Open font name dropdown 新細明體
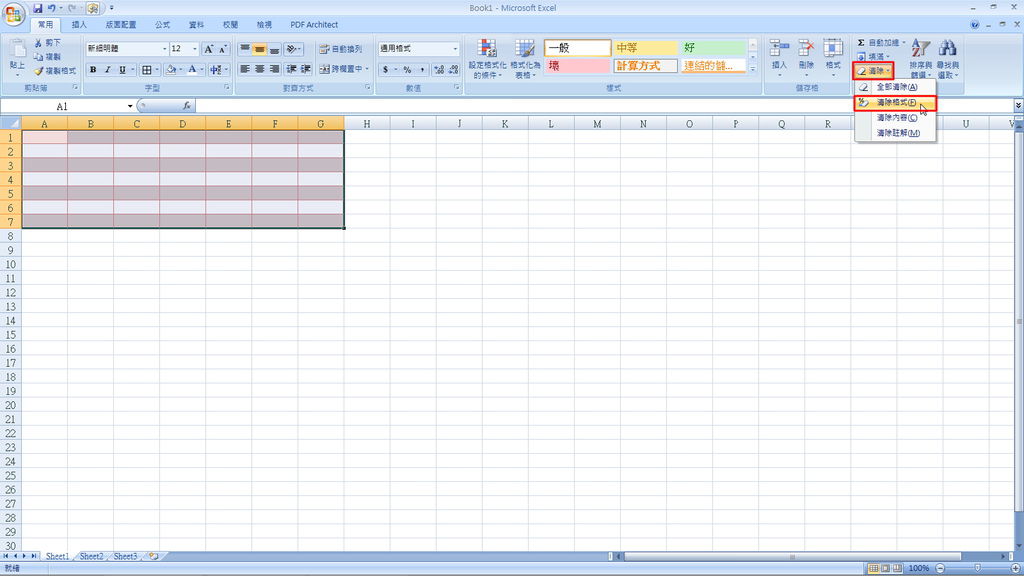This screenshot has width=1024, height=576. click(x=165, y=49)
